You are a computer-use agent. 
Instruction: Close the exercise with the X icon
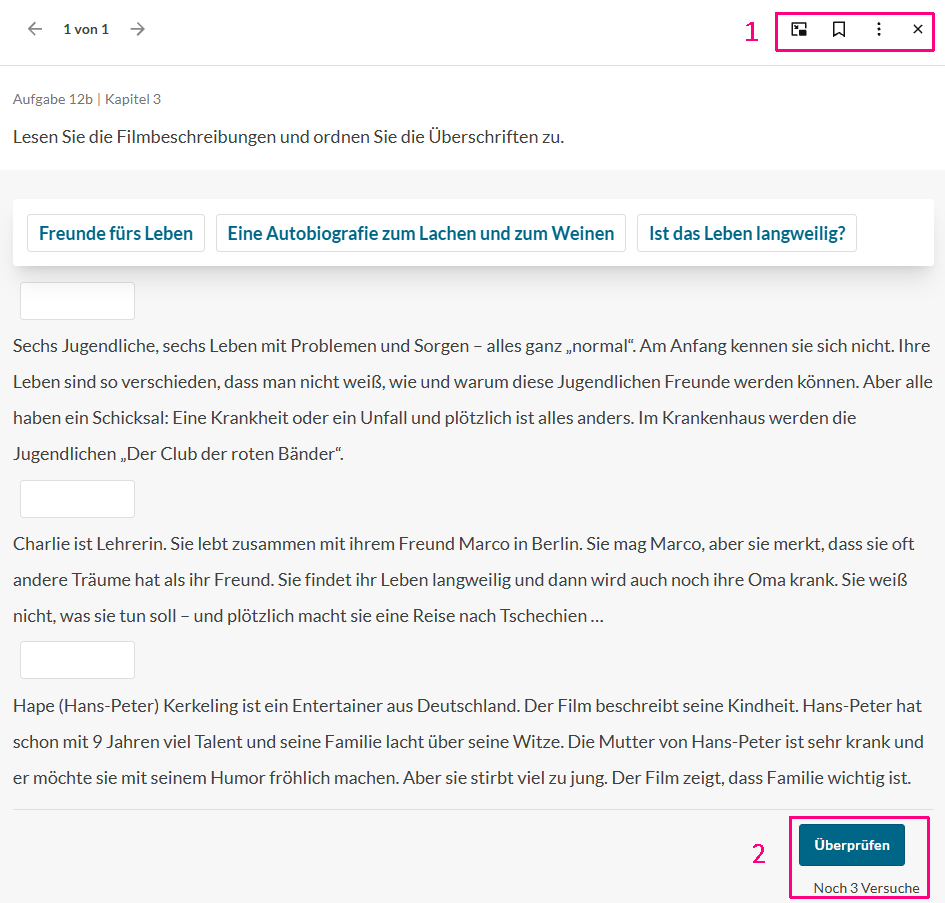[918, 29]
